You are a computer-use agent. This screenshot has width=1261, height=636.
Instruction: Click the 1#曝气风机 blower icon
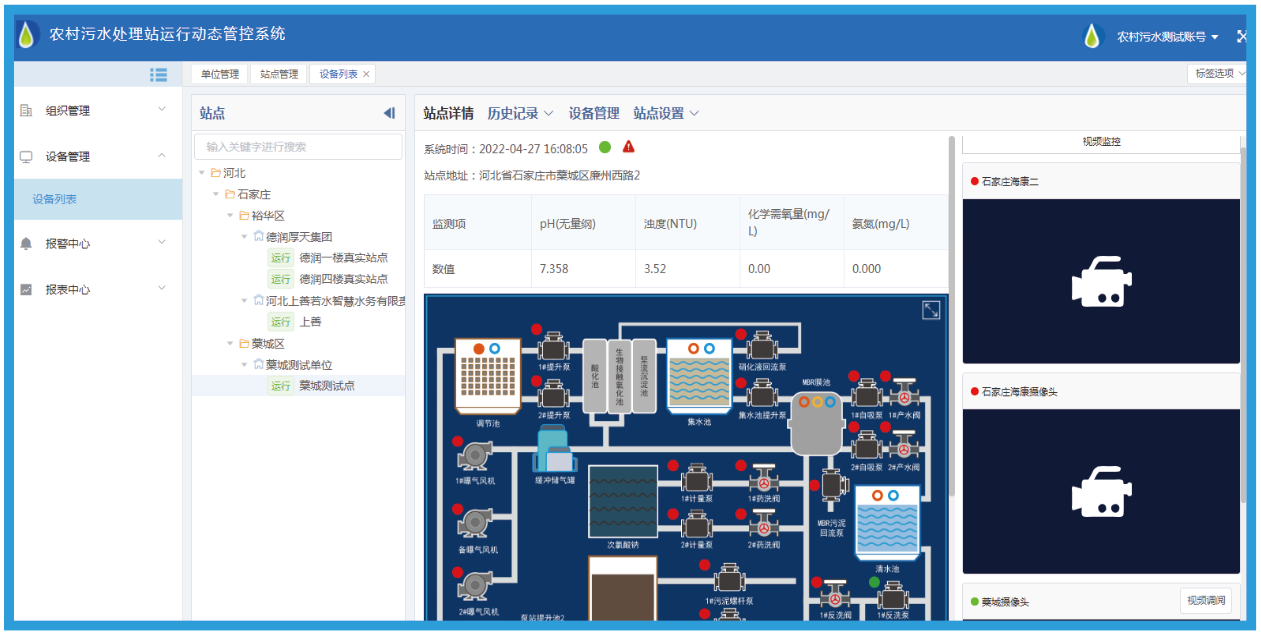[x=474, y=456]
